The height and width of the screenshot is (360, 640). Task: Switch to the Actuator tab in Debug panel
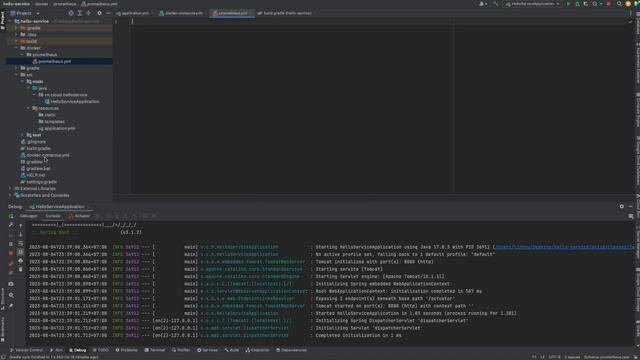[80, 216]
